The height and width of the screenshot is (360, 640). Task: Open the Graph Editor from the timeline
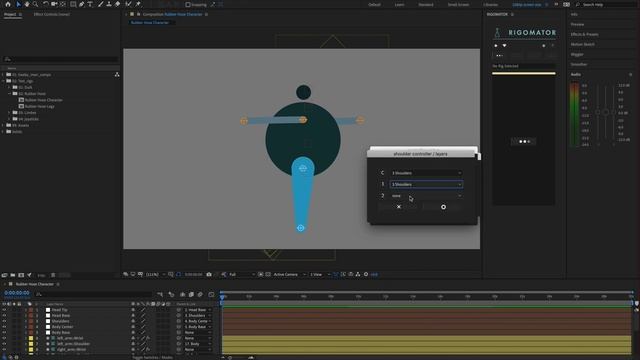click(211, 294)
